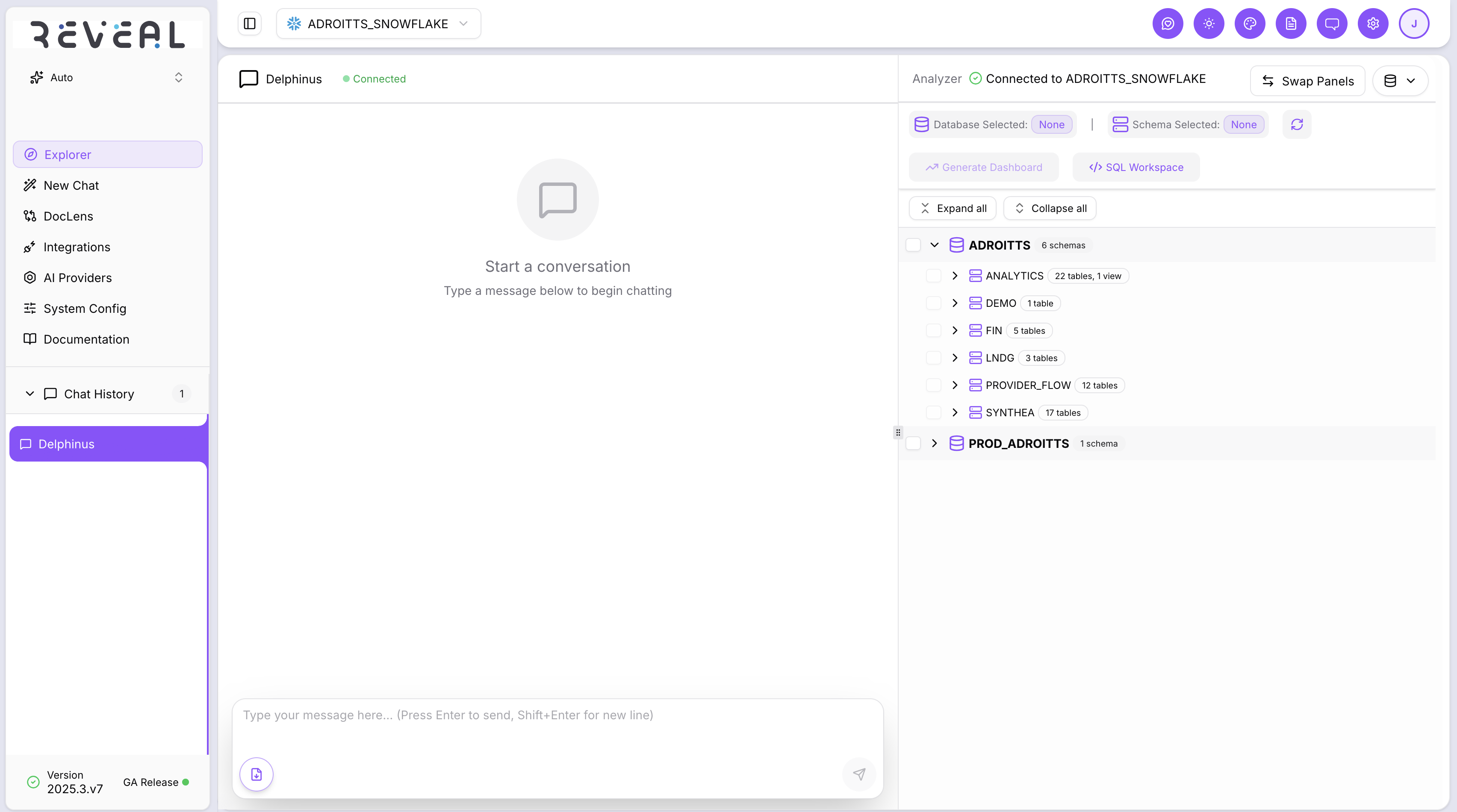Open the J user avatar
The height and width of the screenshot is (812, 1457).
(x=1414, y=23)
